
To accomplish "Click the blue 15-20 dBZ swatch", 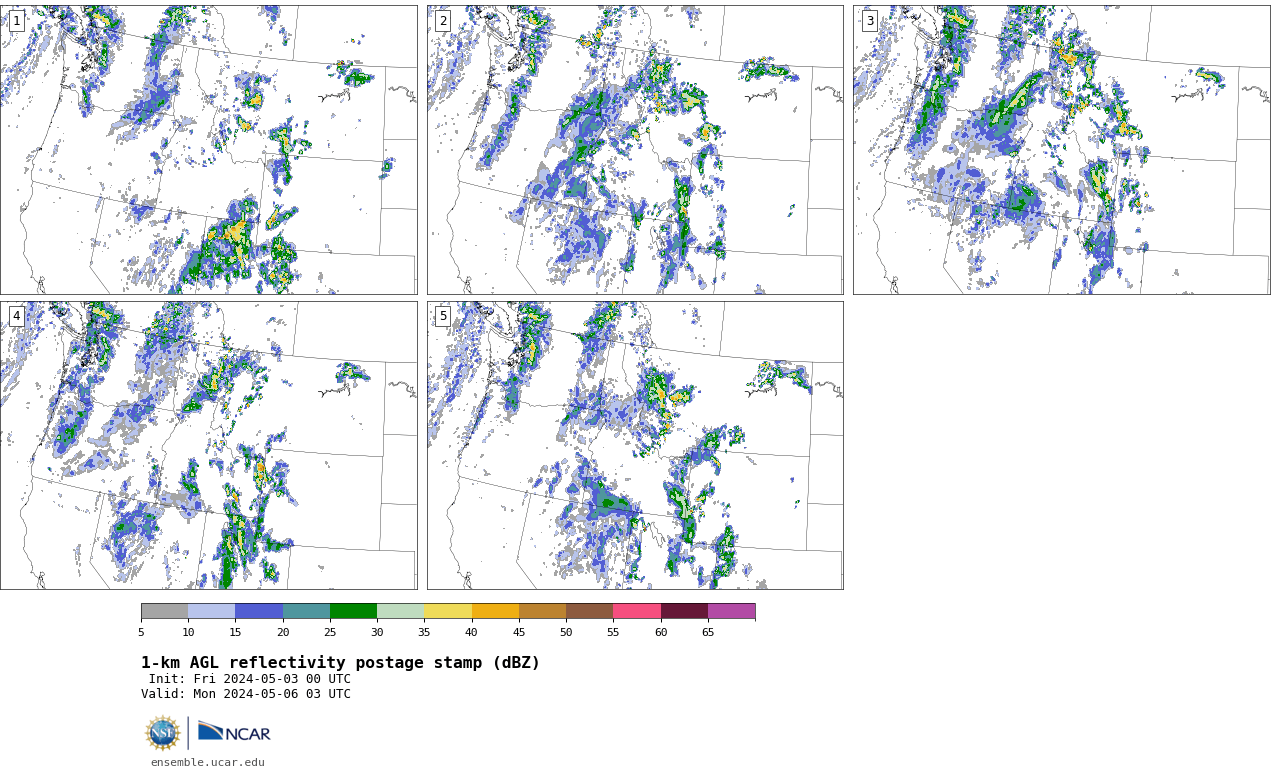I will coord(259,611).
